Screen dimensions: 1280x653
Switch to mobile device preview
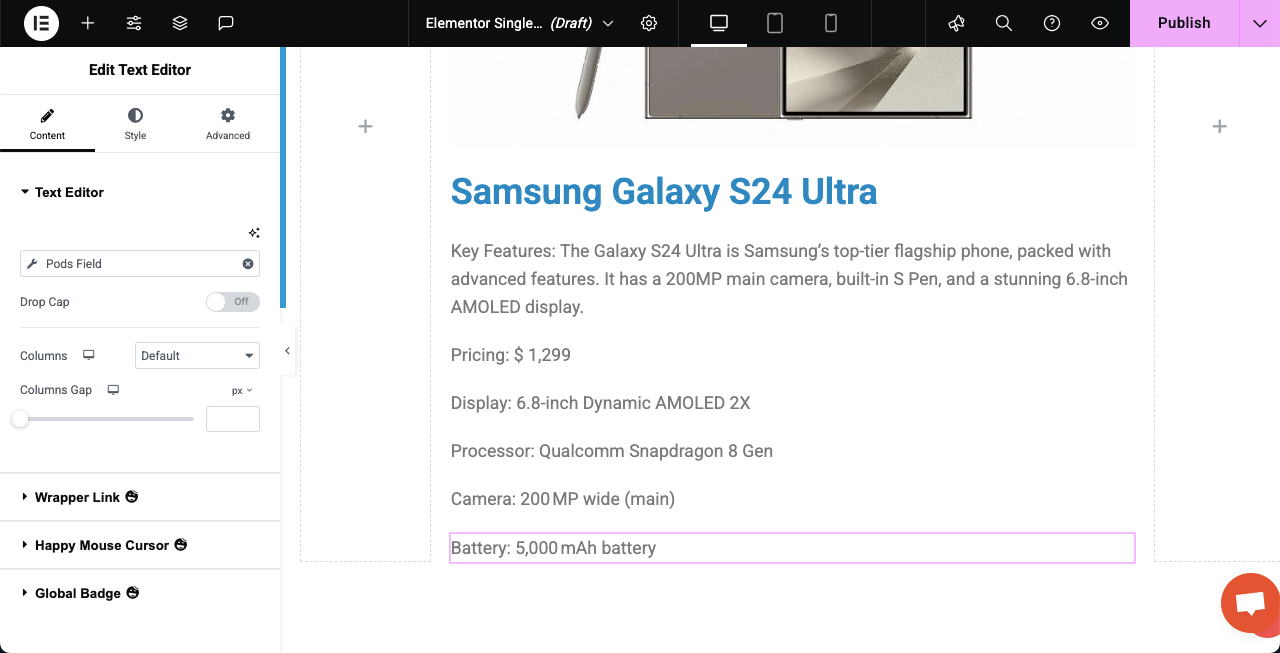point(831,23)
